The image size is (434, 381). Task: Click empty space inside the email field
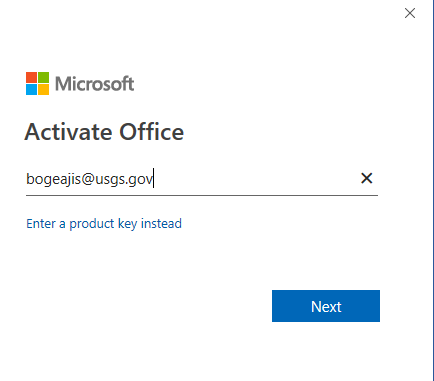pos(257,179)
